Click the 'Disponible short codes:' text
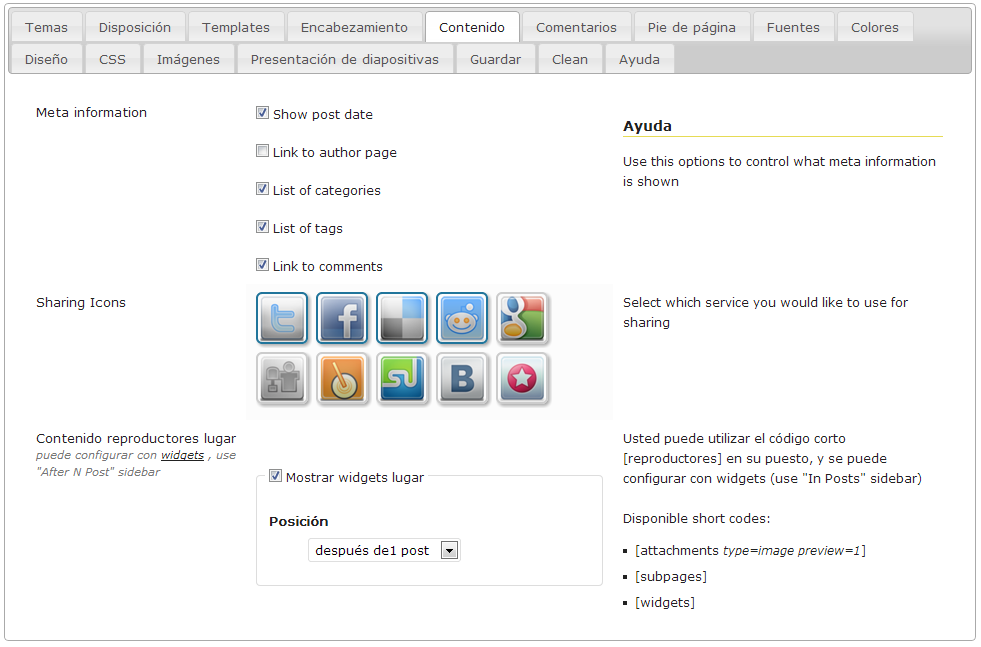981x647 pixels. point(696,518)
